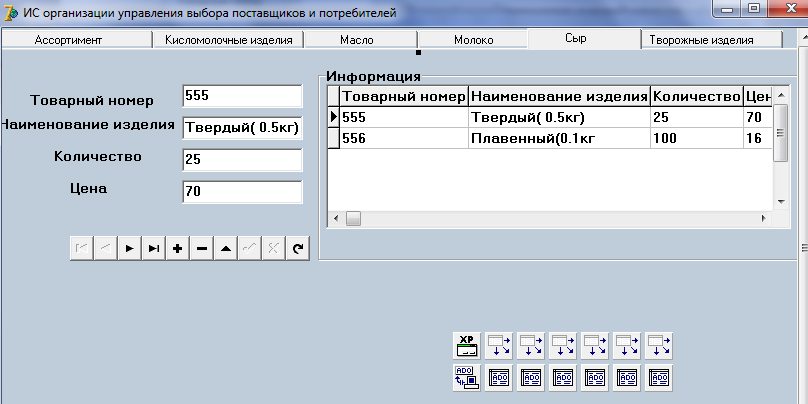Select the last DataSource icon in row

tap(659, 346)
